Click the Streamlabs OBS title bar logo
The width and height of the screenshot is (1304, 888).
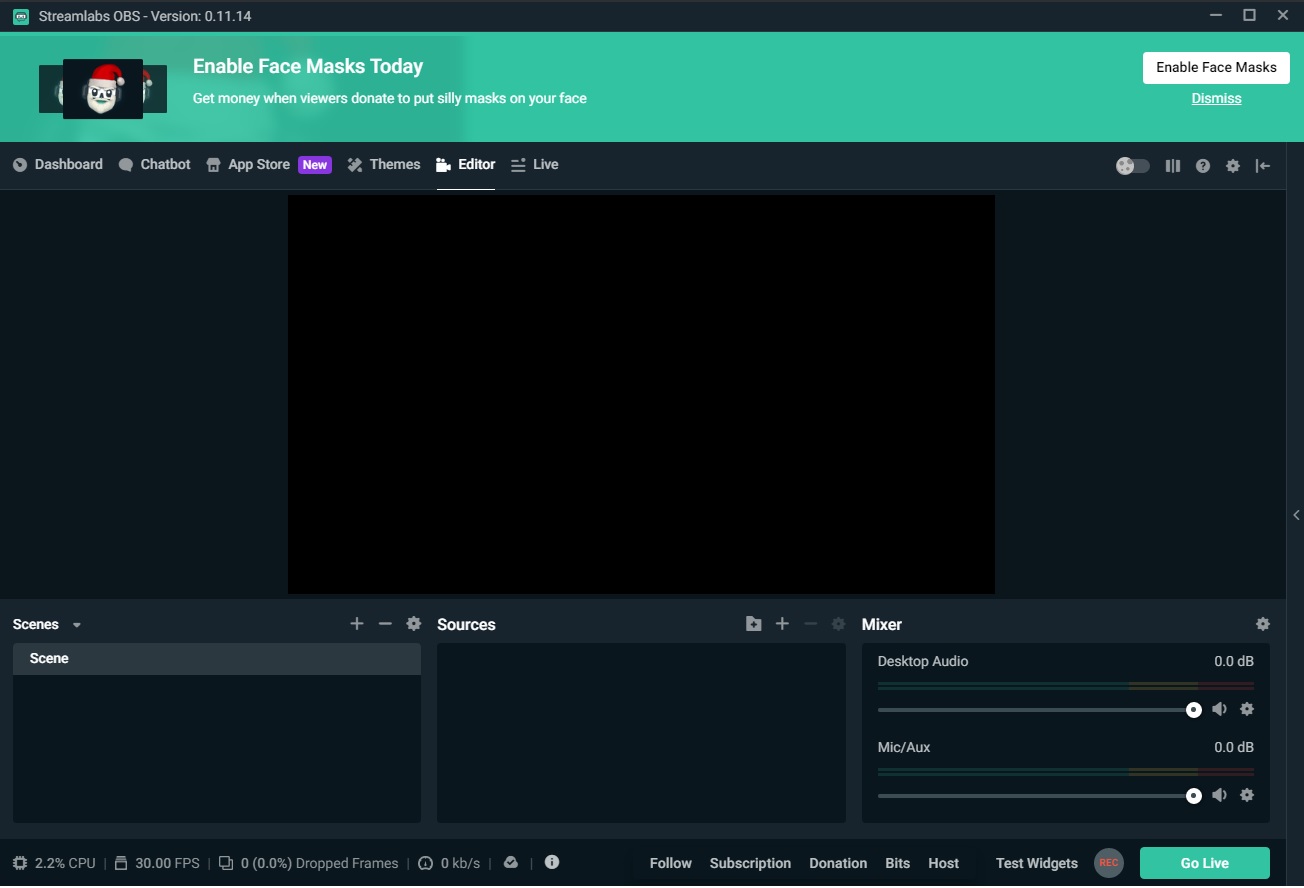coord(21,16)
